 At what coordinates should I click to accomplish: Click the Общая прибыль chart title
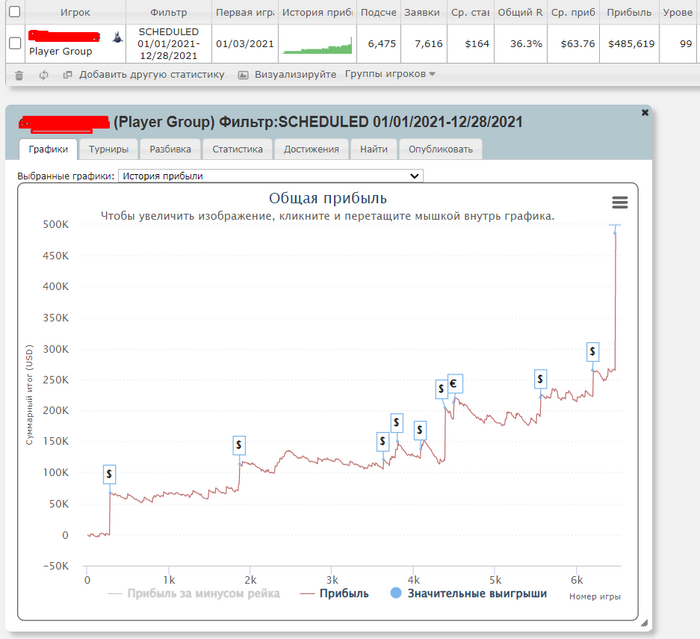click(328, 198)
